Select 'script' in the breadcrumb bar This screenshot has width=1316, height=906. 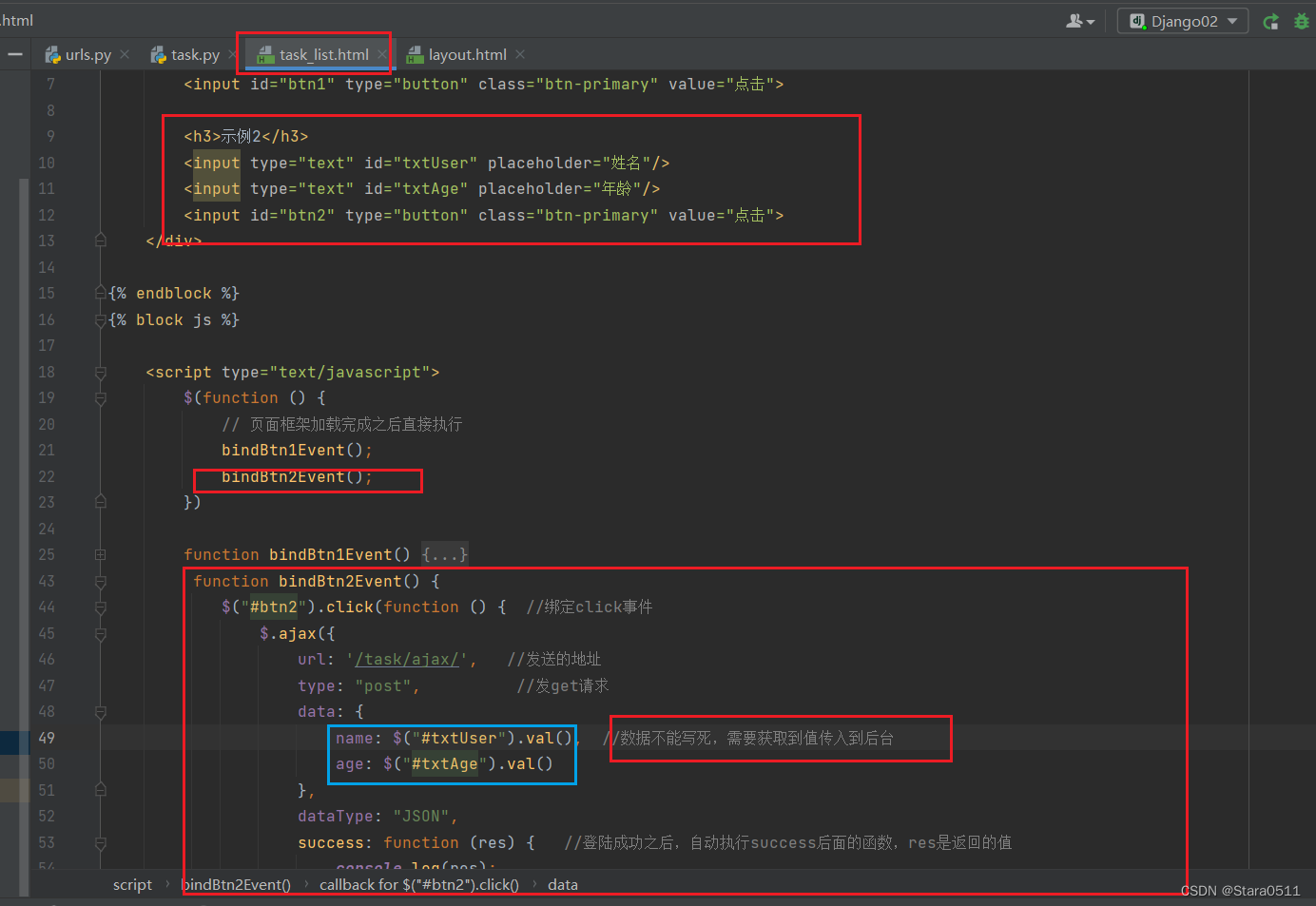[x=132, y=885]
